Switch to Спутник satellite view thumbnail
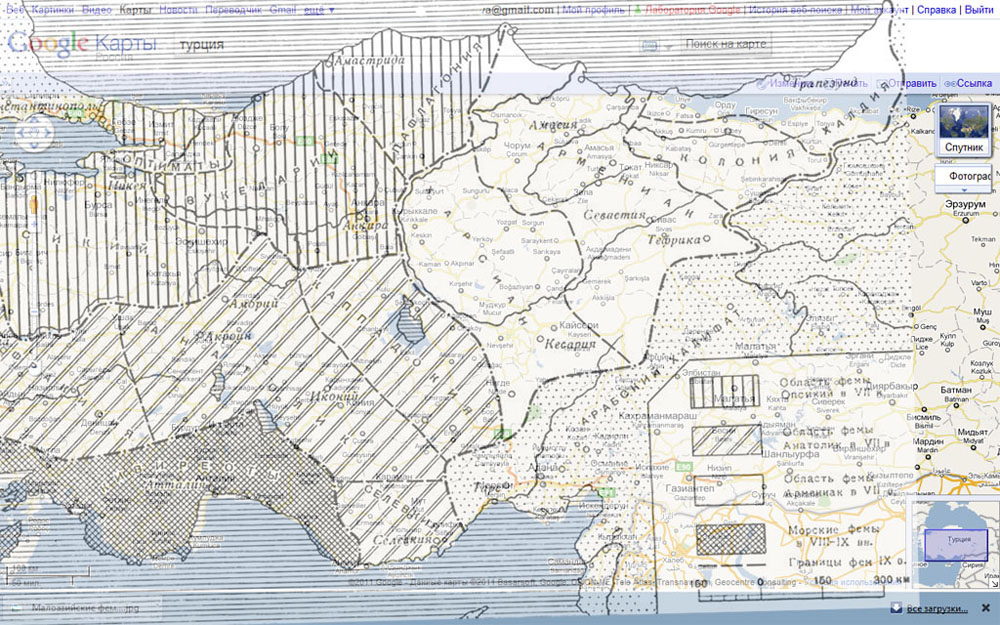 click(x=964, y=129)
